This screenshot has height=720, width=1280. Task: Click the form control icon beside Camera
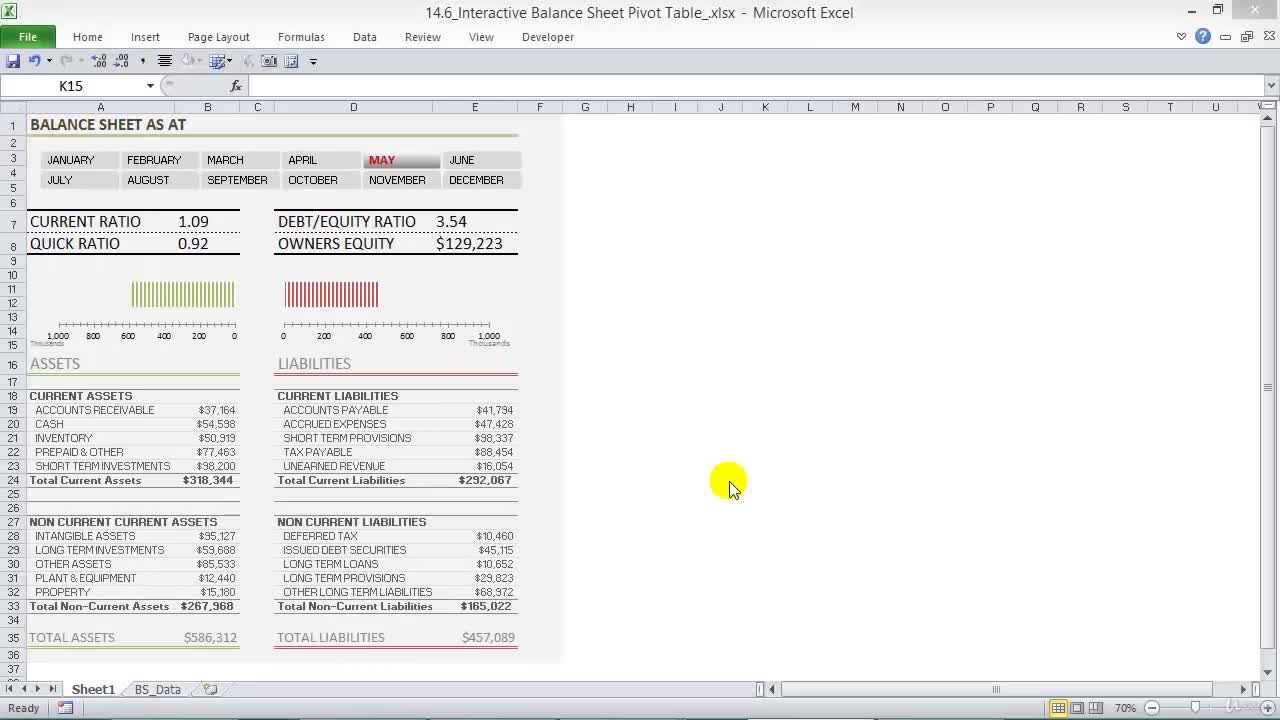pyautogui.click(x=292, y=61)
